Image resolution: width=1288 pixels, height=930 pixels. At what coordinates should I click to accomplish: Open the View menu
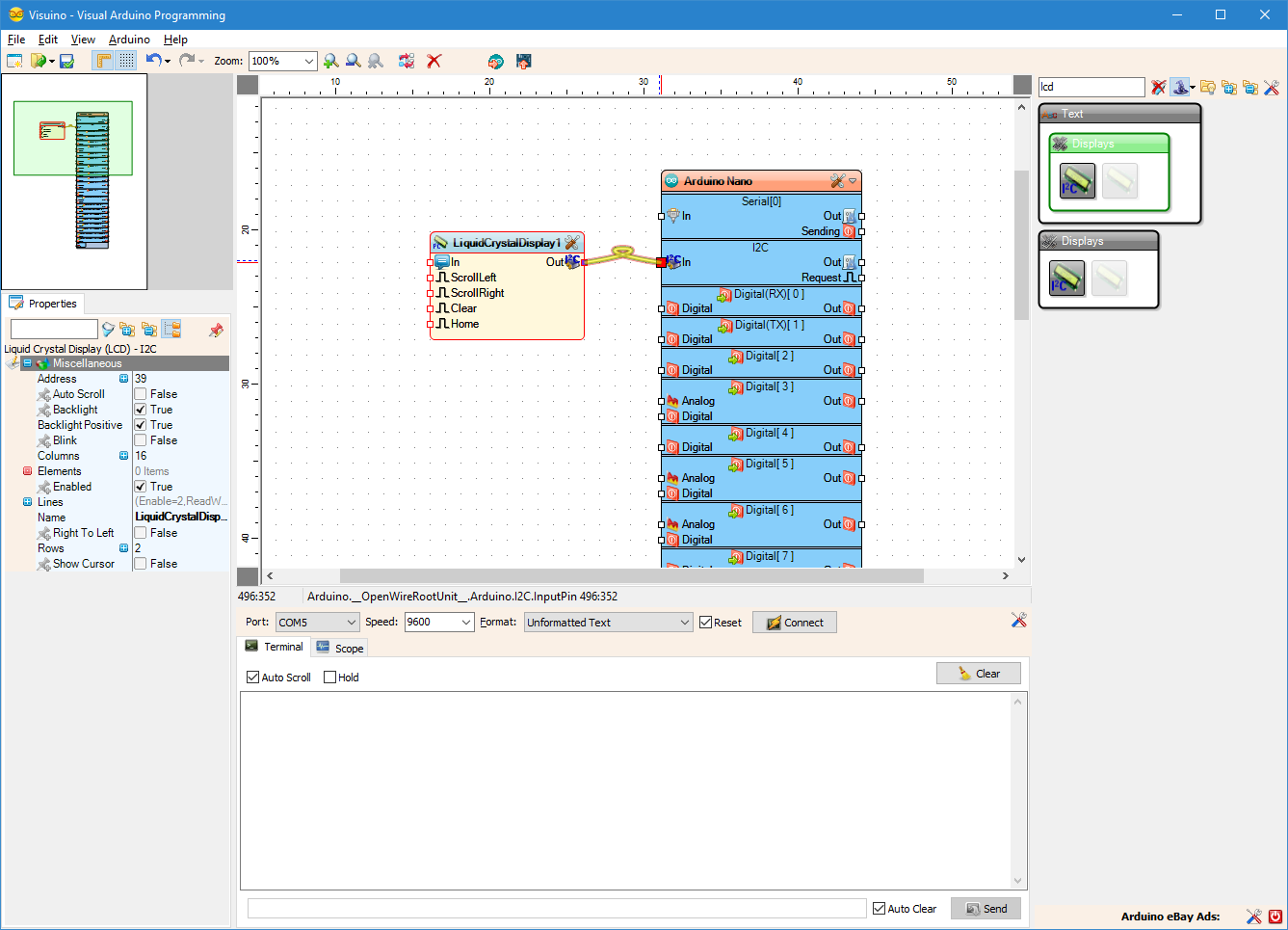[83, 40]
